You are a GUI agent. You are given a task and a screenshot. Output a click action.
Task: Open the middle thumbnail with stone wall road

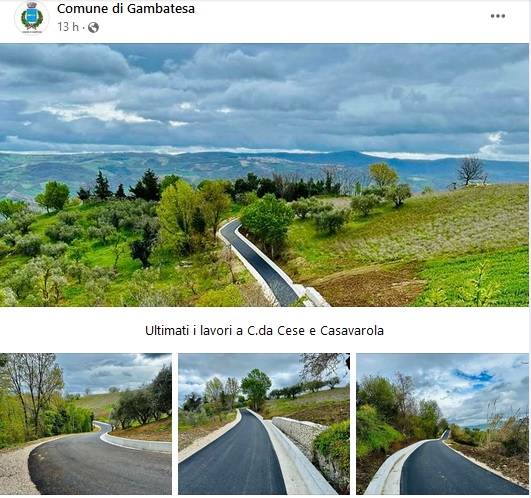(x=264, y=424)
